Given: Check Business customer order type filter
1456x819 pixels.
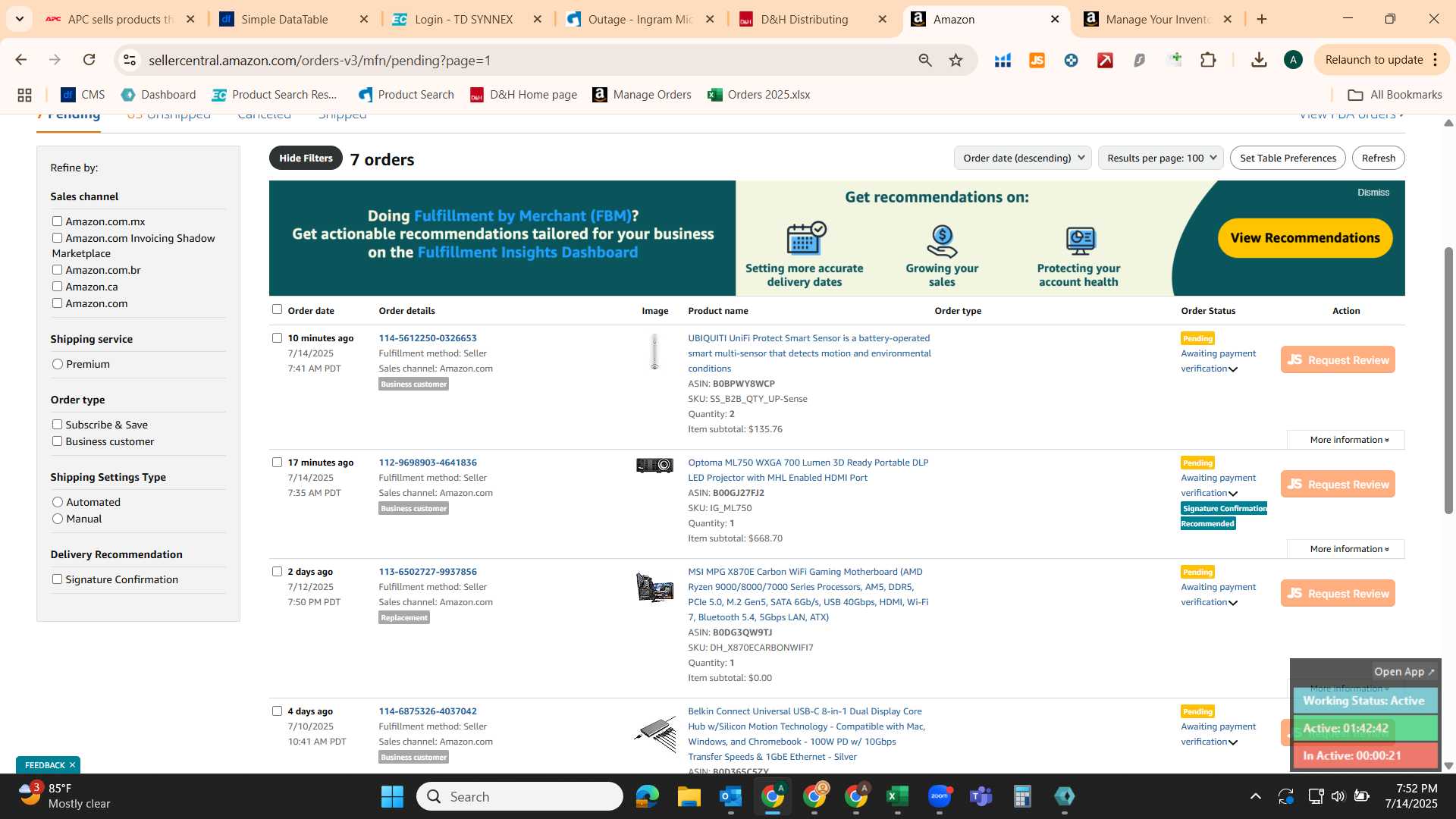Looking at the screenshot, I should click(57, 441).
